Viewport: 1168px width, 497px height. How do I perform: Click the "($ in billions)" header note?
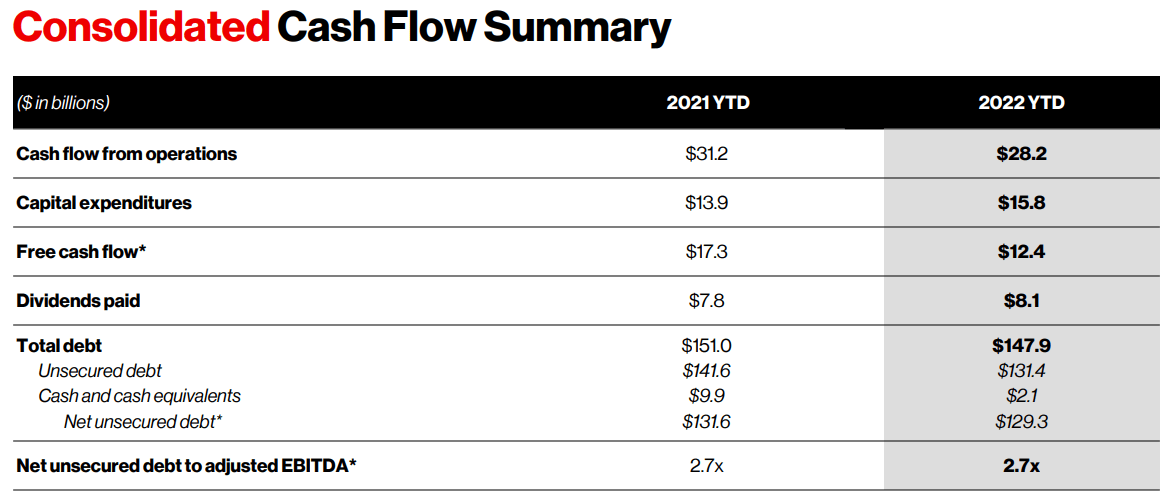tap(63, 103)
